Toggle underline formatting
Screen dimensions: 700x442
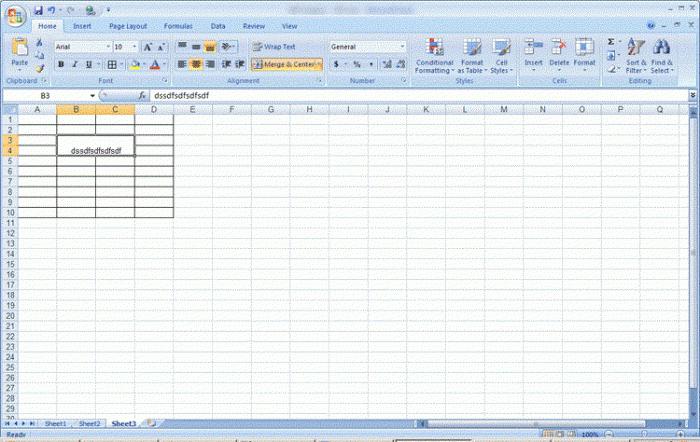click(x=88, y=65)
